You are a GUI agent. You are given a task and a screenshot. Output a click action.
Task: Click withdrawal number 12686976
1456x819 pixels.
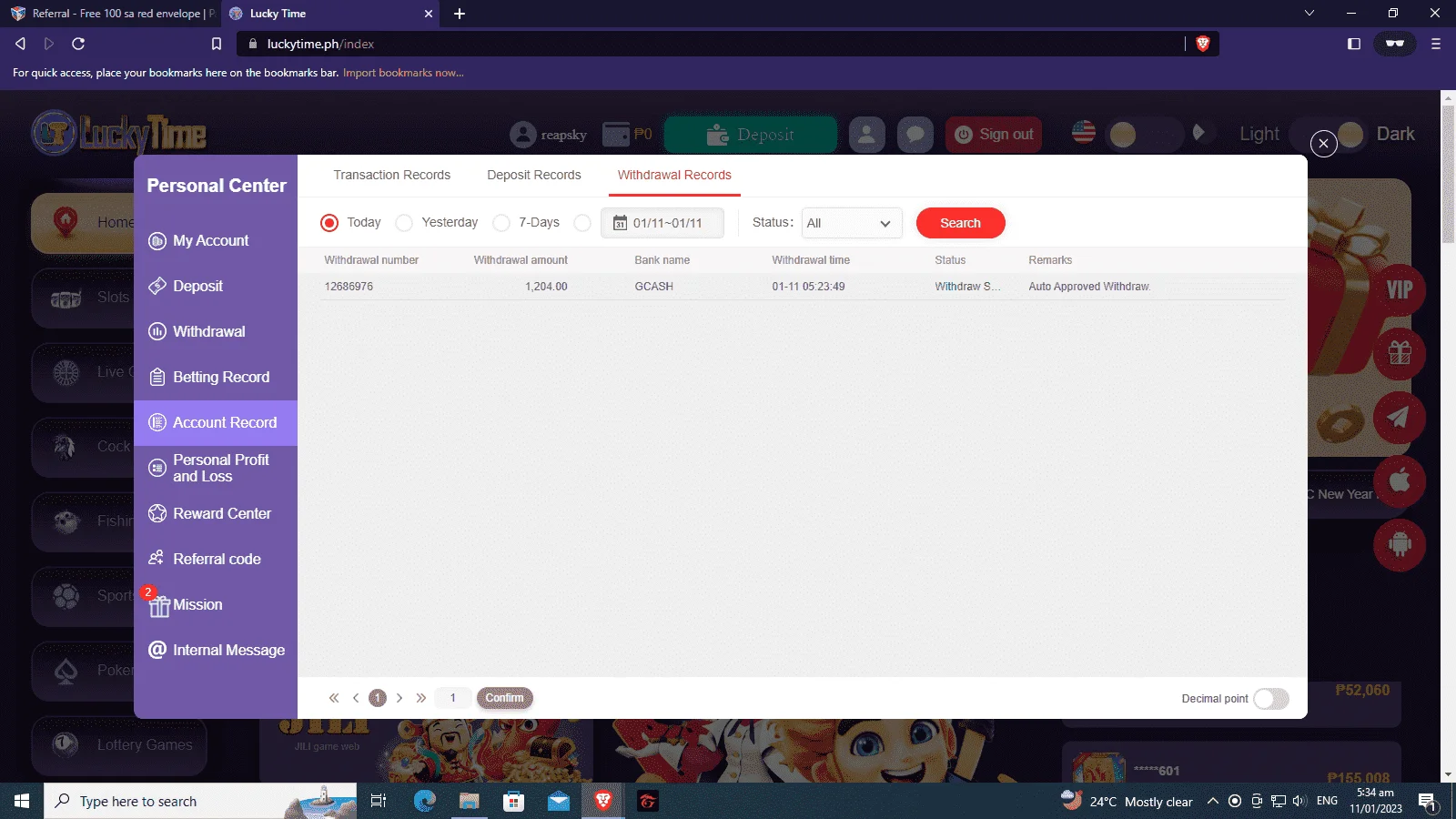(349, 287)
